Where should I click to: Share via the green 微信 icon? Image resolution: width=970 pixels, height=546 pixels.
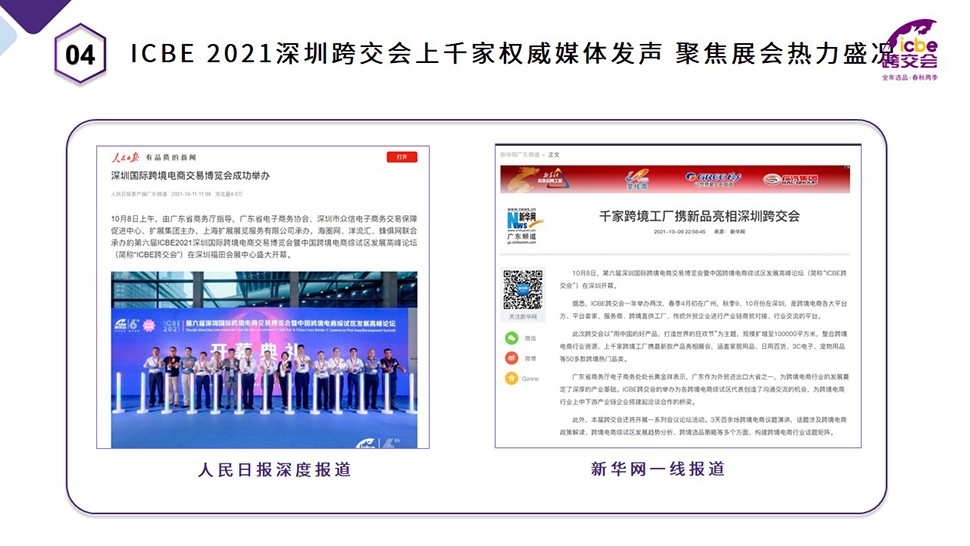point(512,338)
